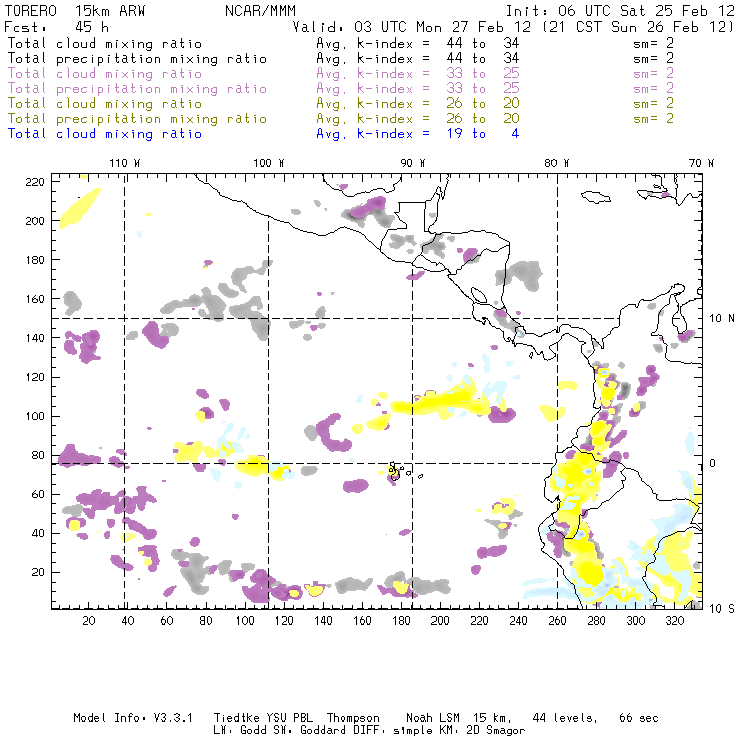
Task: Click blue 'Avg. k-index = 19 to 4' text
Action: coord(418,134)
